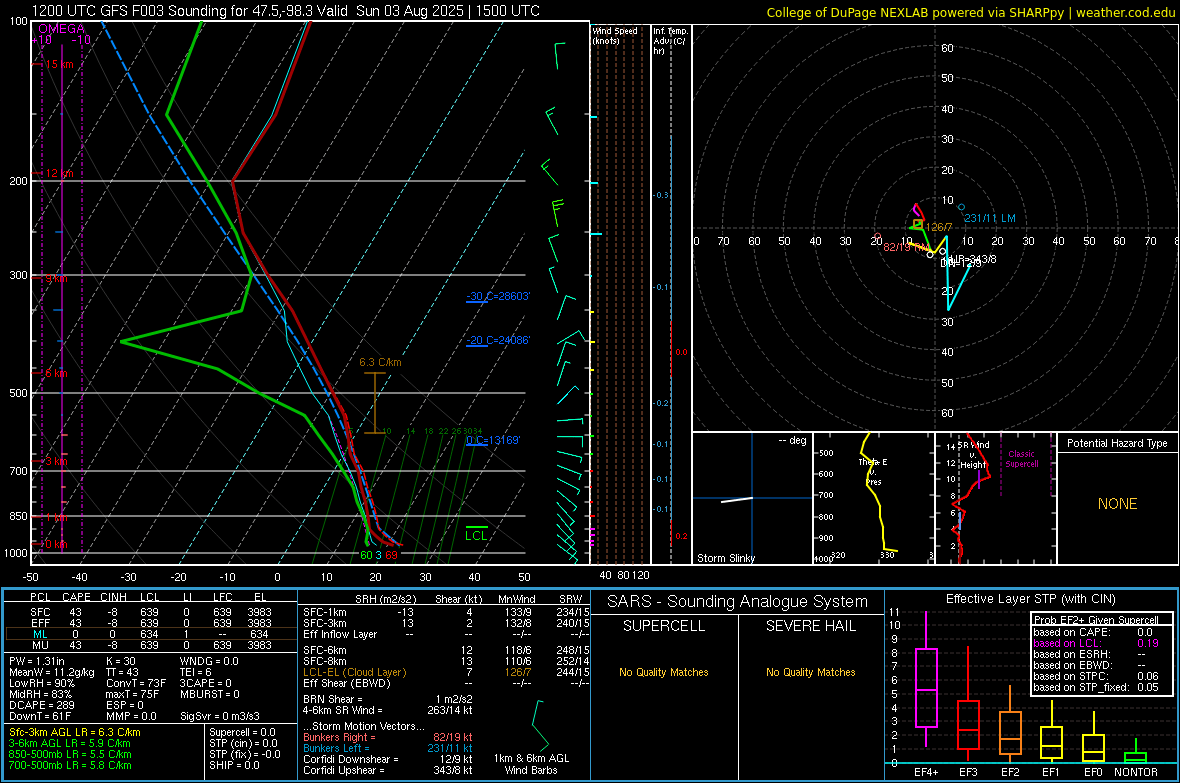The width and height of the screenshot is (1180, 783).
Task: Select the 15 km height marker
Action: click(x=59, y=64)
